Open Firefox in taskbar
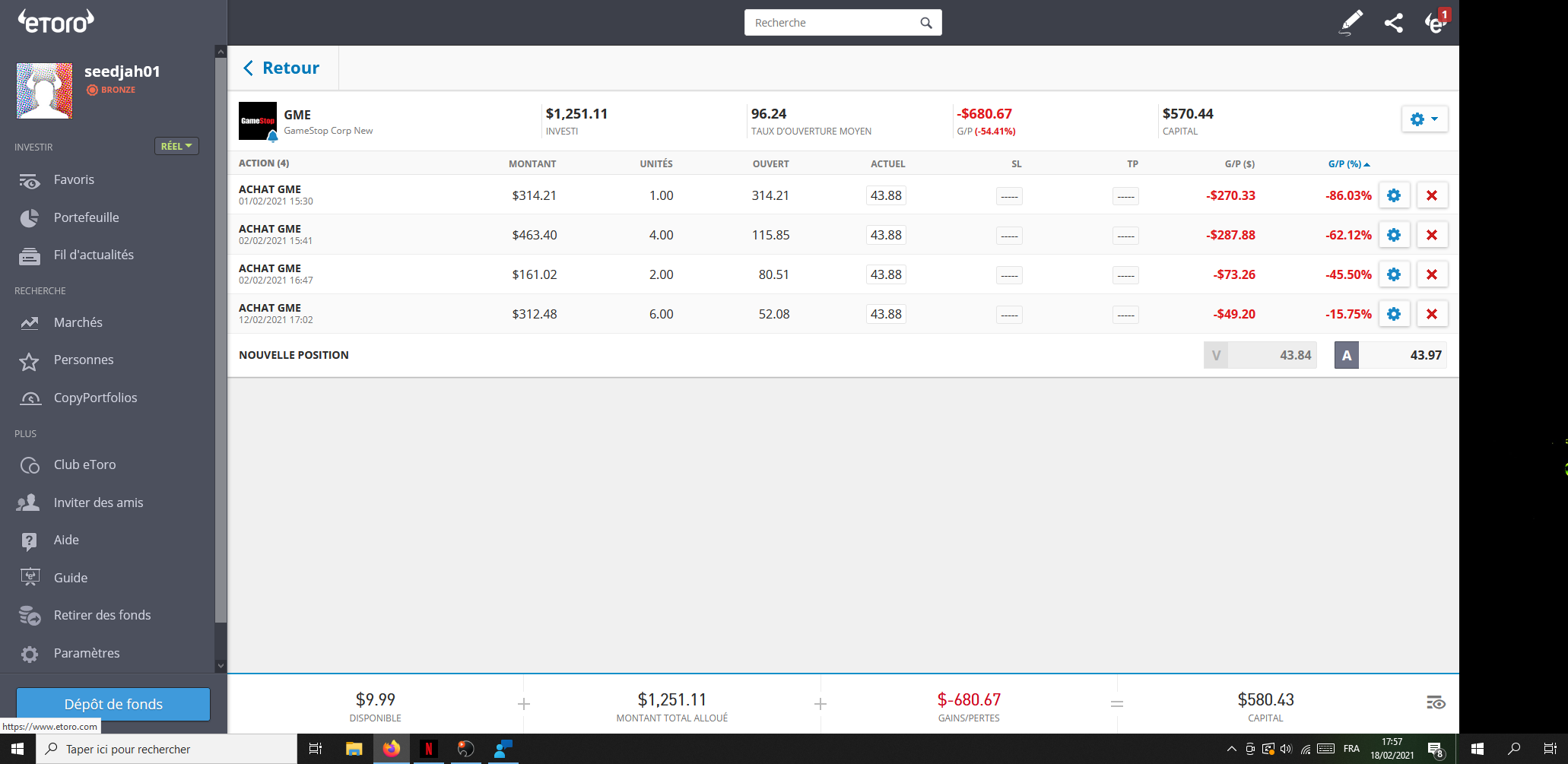 pyautogui.click(x=391, y=749)
